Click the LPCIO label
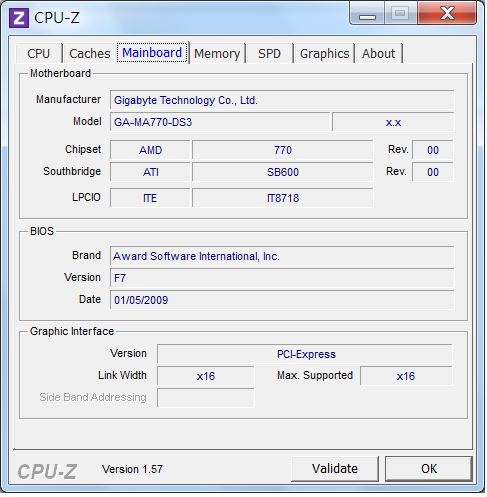This screenshot has height=497, width=487. pyautogui.click(x=86, y=197)
